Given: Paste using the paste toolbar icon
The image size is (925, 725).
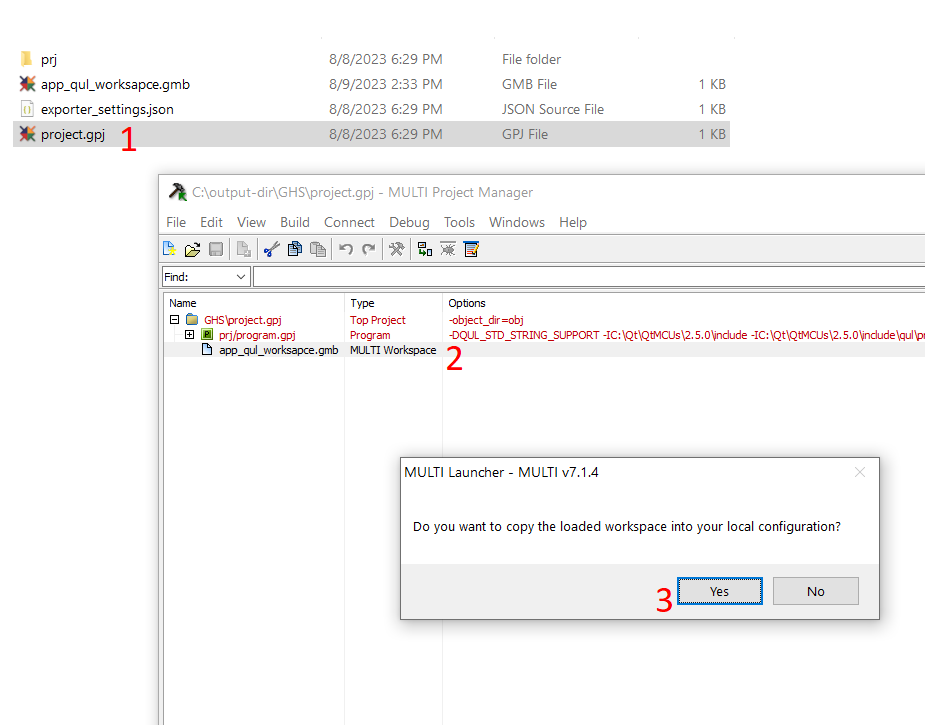Looking at the screenshot, I should tap(318, 248).
